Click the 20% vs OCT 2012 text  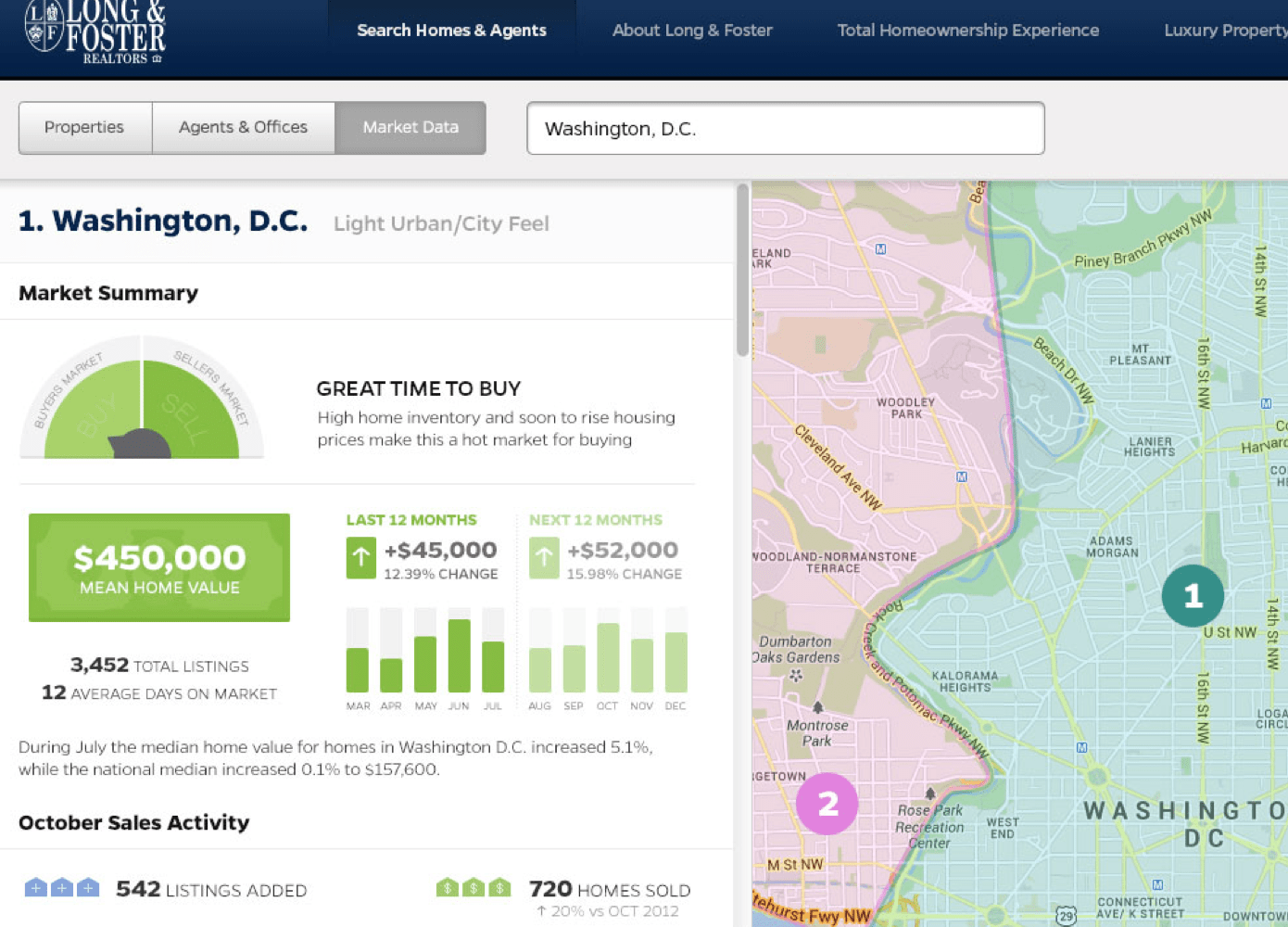[608, 911]
